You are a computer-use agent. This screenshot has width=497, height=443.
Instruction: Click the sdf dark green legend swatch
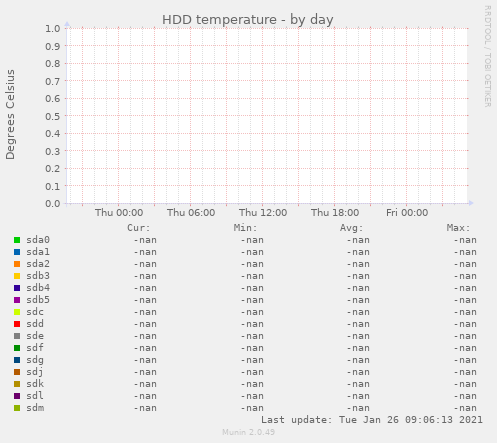tap(17, 348)
